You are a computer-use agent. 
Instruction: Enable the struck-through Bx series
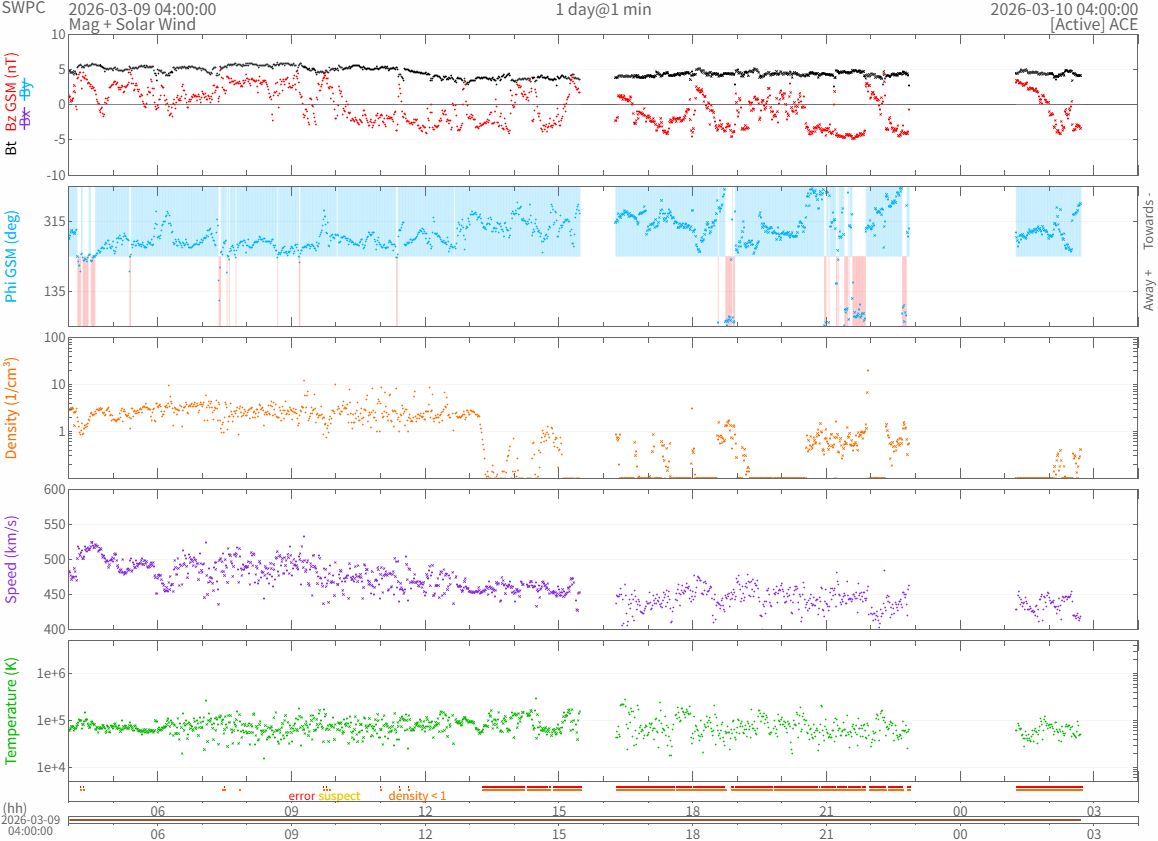point(26,117)
